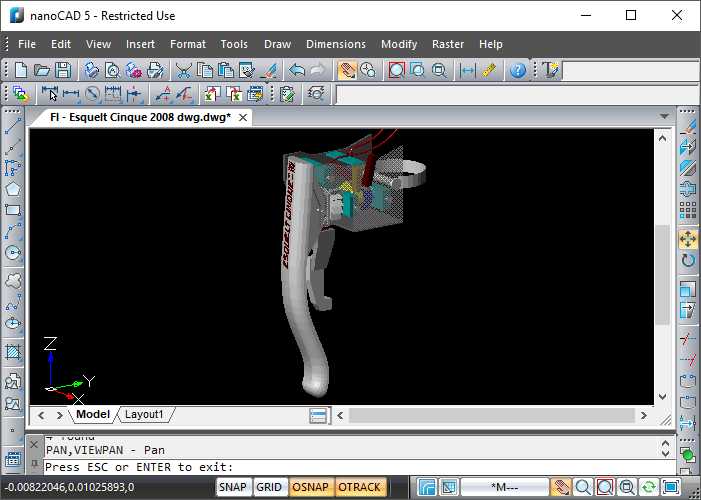Click the horizontal scrollbar under the viewport
701x500 pixels.
coord(490,415)
